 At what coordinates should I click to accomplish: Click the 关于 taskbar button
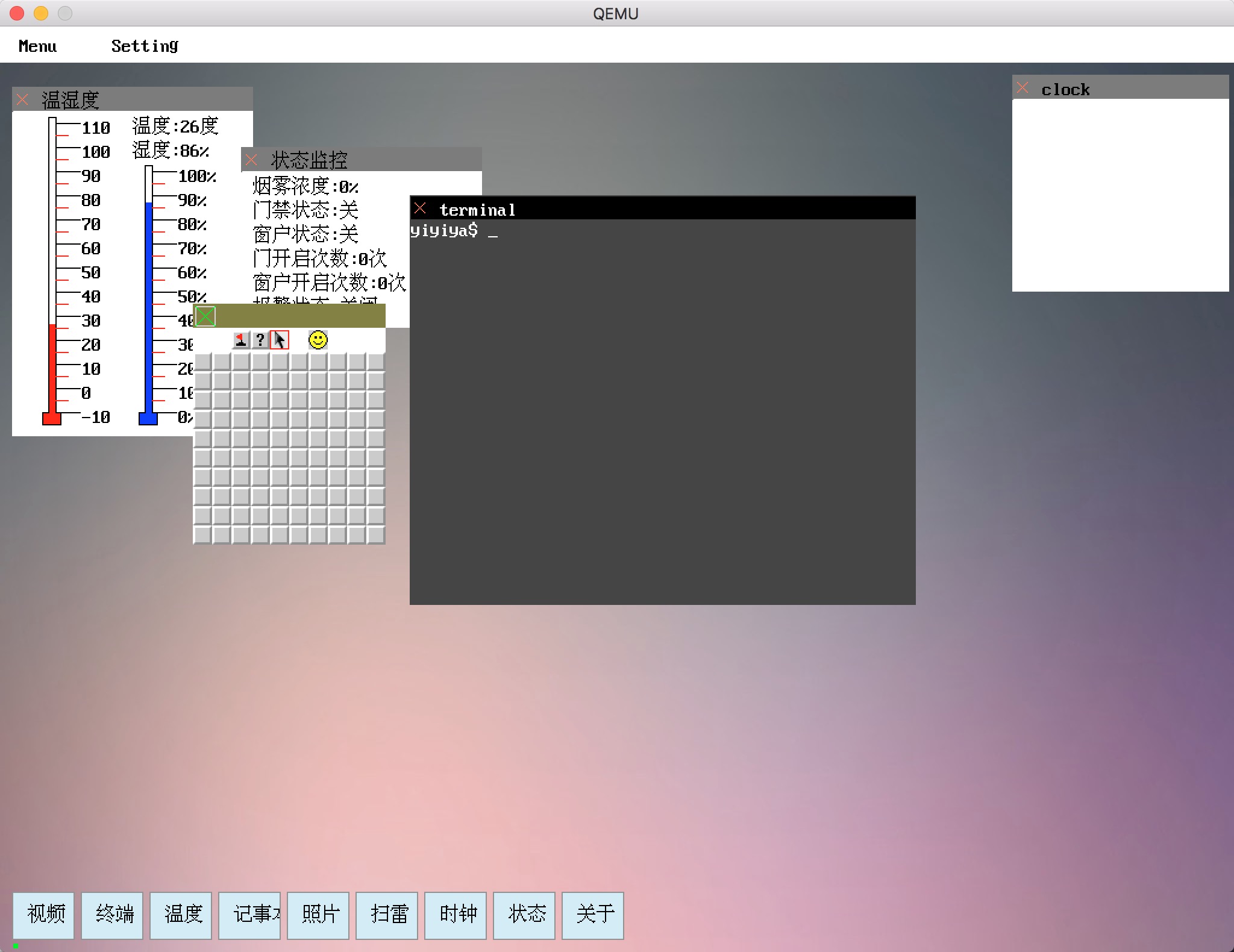click(593, 915)
